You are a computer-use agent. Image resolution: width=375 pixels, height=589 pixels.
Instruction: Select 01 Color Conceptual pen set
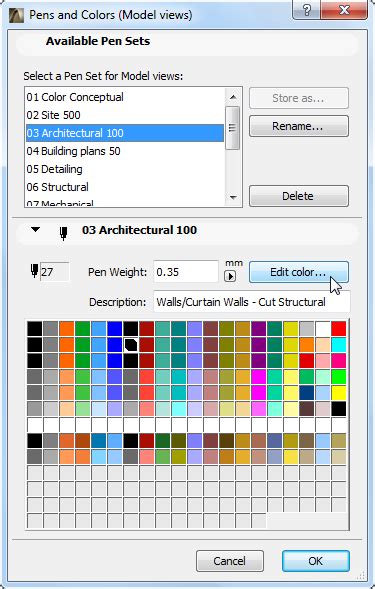(125, 97)
